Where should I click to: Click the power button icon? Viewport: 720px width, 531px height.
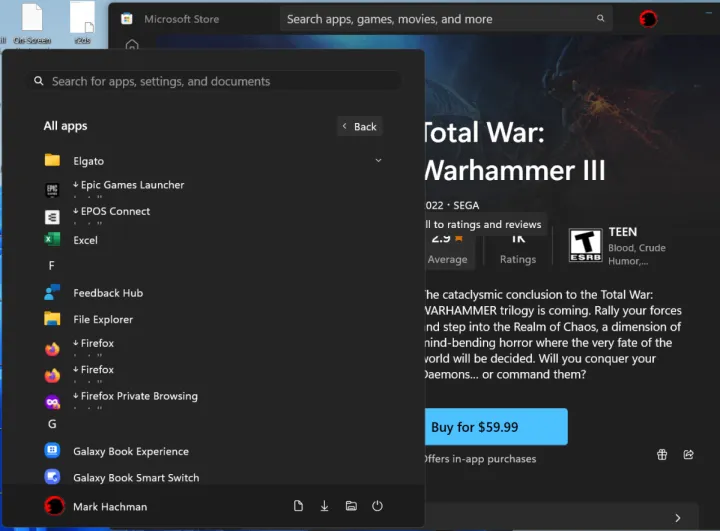[377, 506]
